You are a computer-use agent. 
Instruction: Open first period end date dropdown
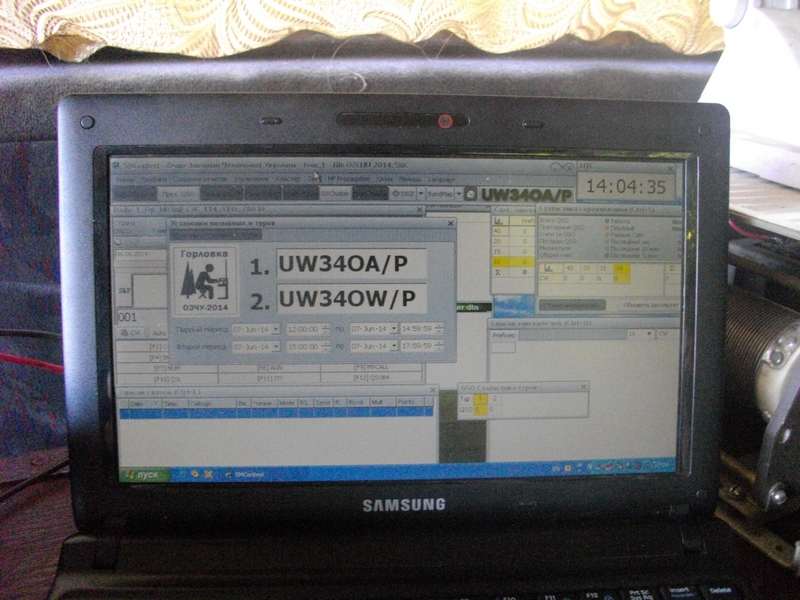[394, 329]
